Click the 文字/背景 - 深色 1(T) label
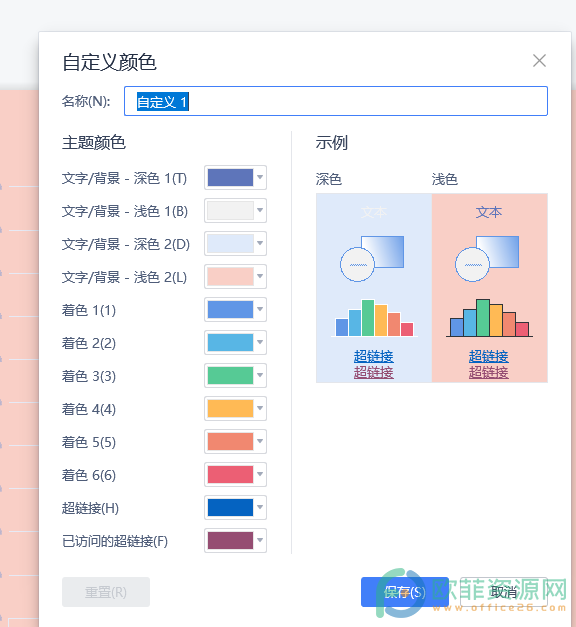The image size is (576, 627). tap(124, 178)
